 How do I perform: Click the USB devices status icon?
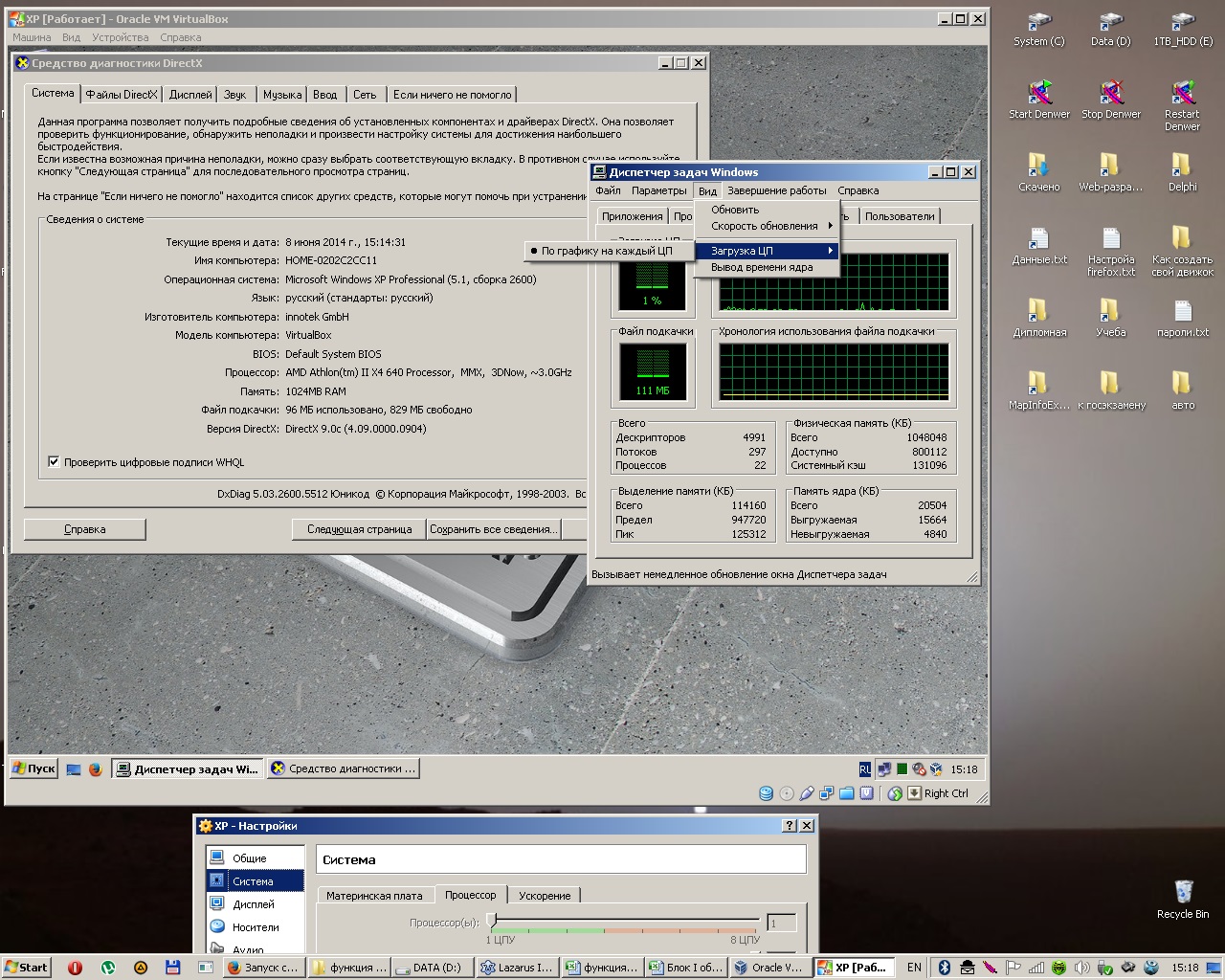[807, 793]
